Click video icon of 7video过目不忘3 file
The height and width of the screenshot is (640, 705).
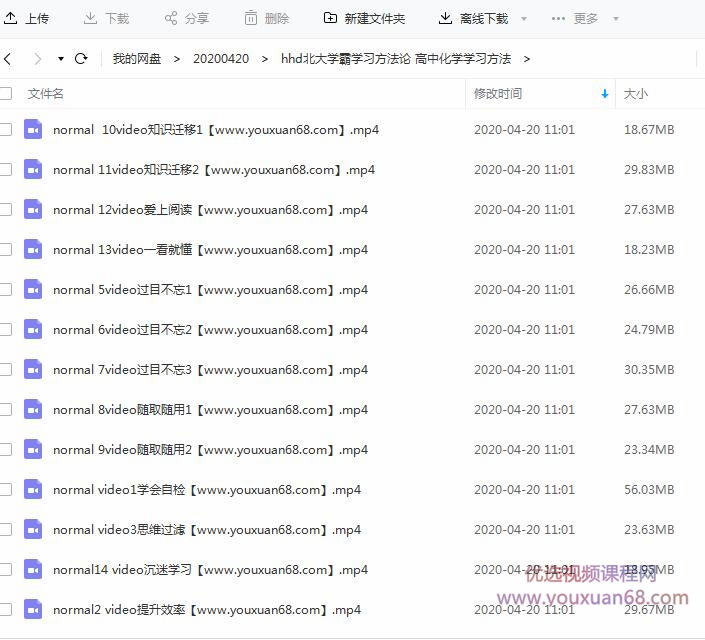coord(33,370)
